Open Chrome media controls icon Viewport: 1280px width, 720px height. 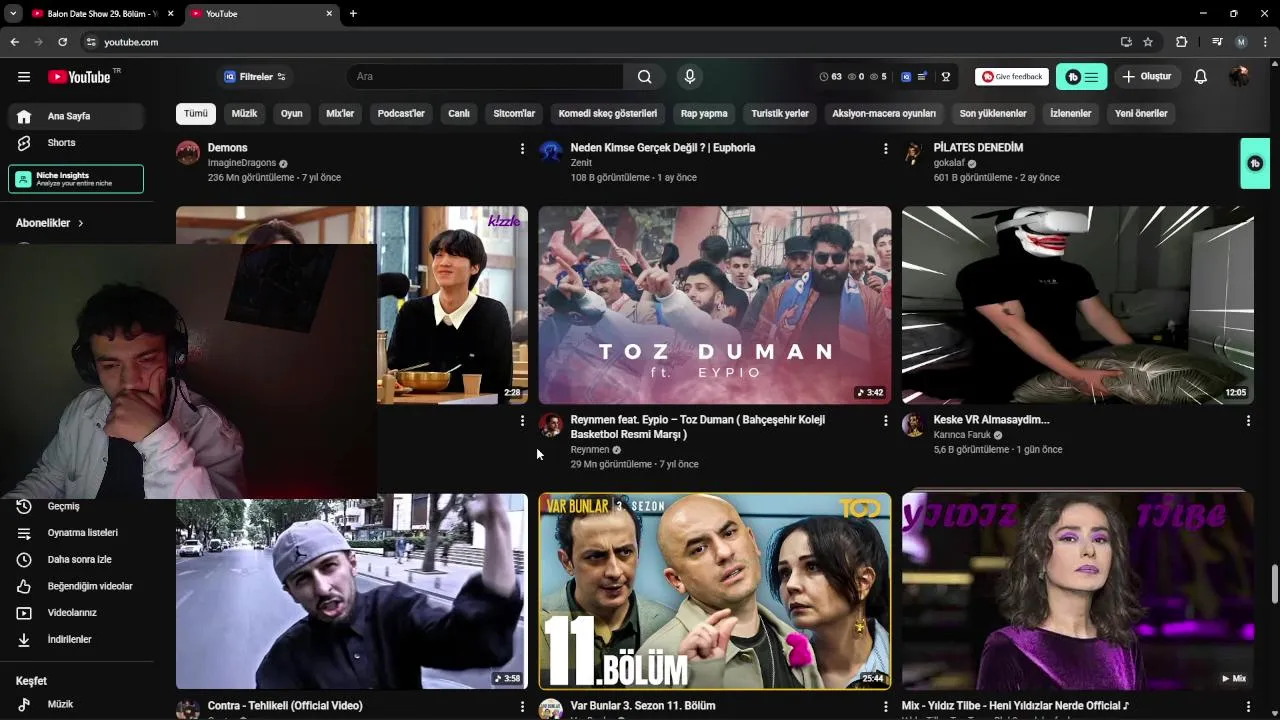click(x=1217, y=42)
